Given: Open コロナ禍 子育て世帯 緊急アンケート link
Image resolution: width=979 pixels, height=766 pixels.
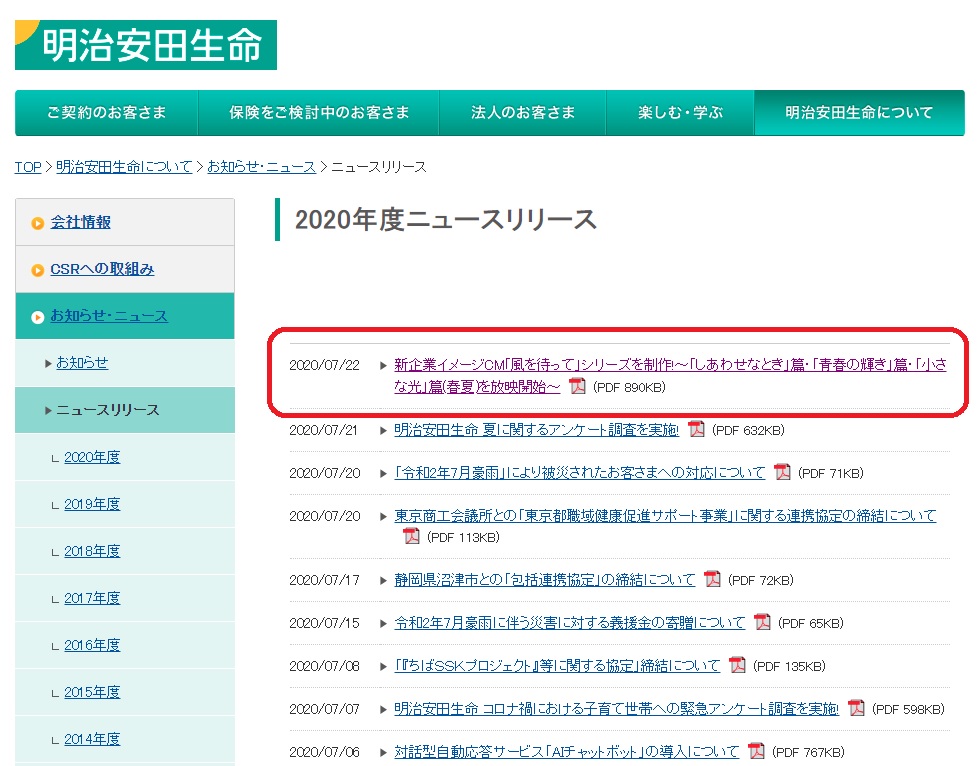Looking at the screenshot, I should 617,709.
